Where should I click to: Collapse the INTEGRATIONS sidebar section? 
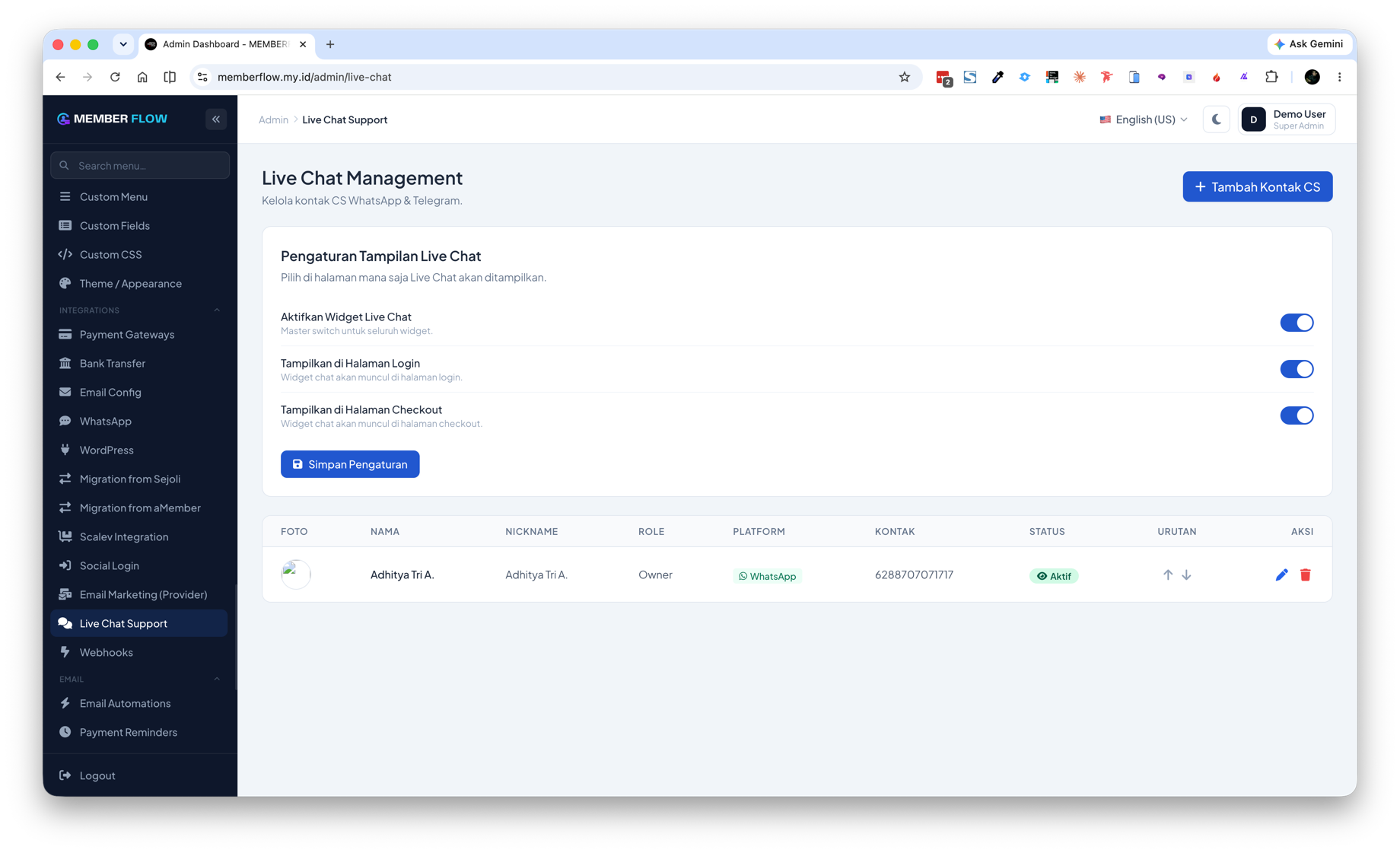tap(217, 310)
